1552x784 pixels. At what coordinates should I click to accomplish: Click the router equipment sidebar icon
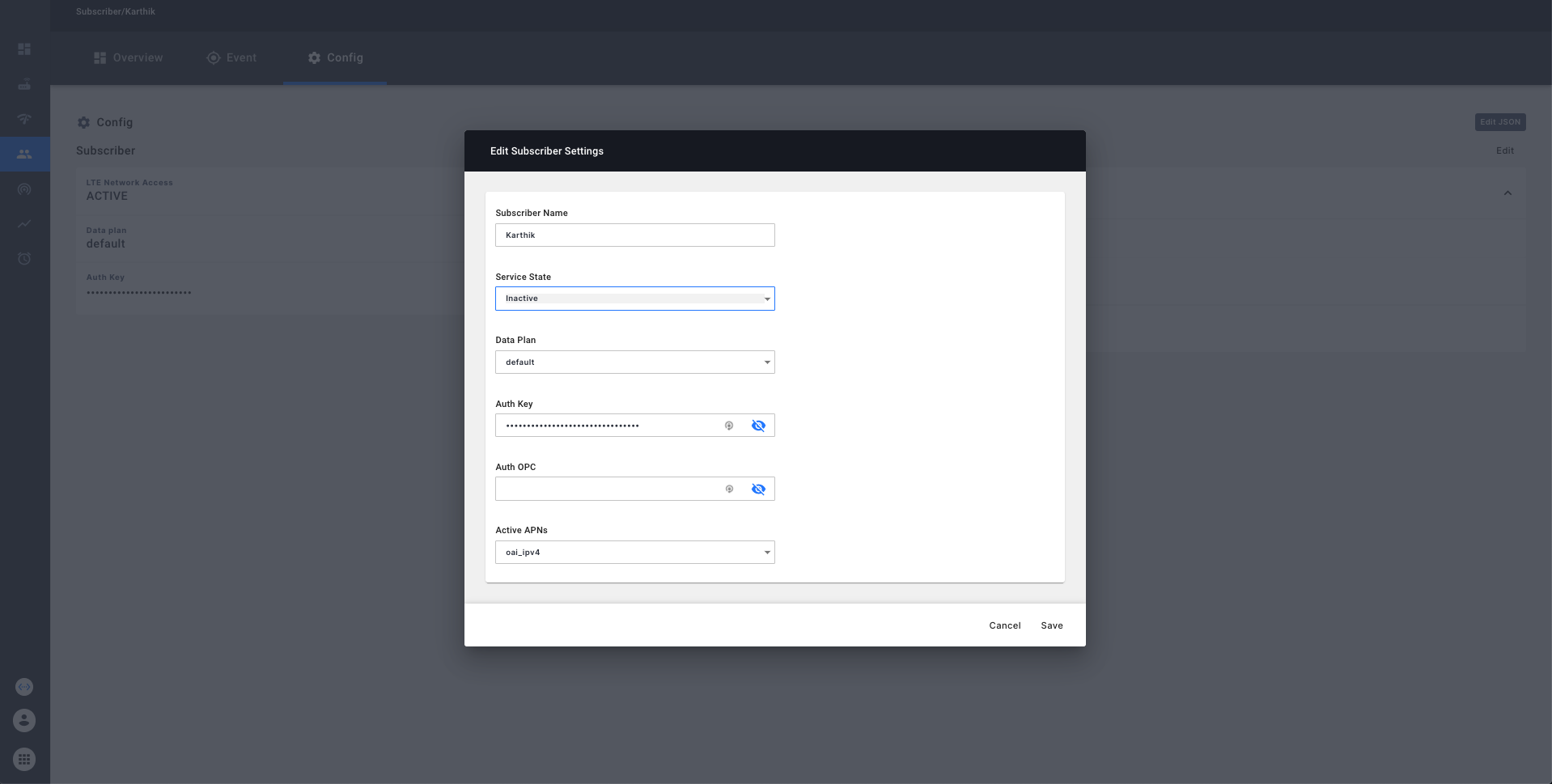click(24, 84)
